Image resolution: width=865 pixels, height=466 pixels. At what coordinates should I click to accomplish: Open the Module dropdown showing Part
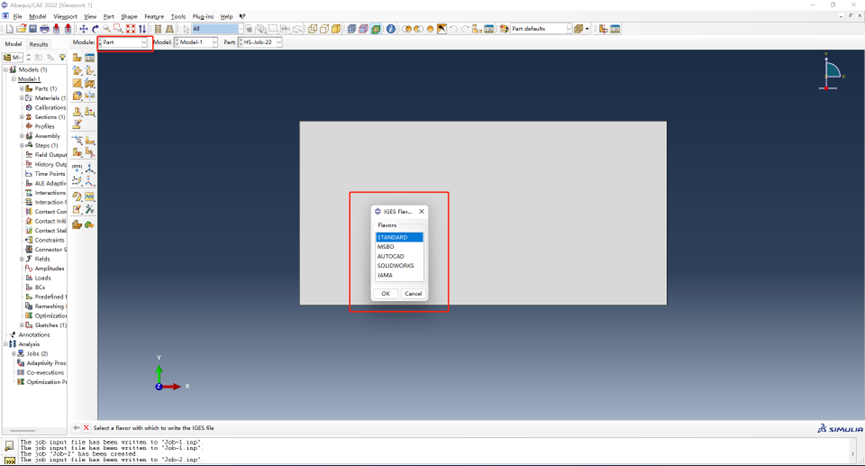pyautogui.click(x=124, y=42)
